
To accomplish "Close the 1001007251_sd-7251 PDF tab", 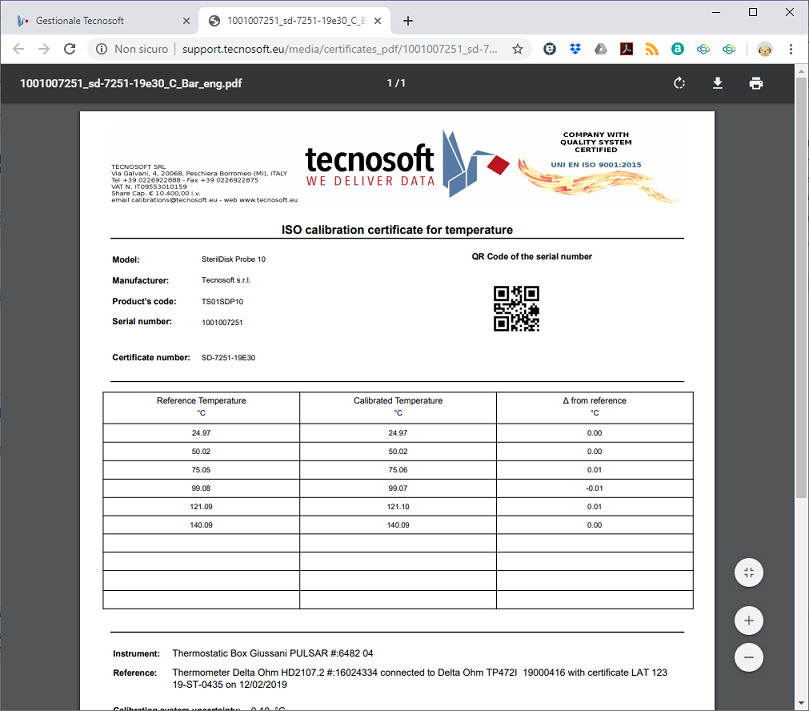I will [x=378, y=21].
